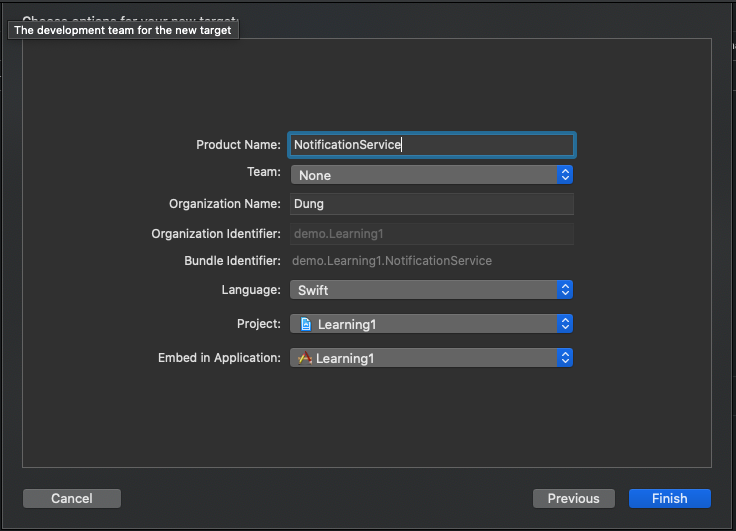The height and width of the screenshot is (531, 736).
Task: Click the "Embed in Application:" label
Action: point(219,358)
